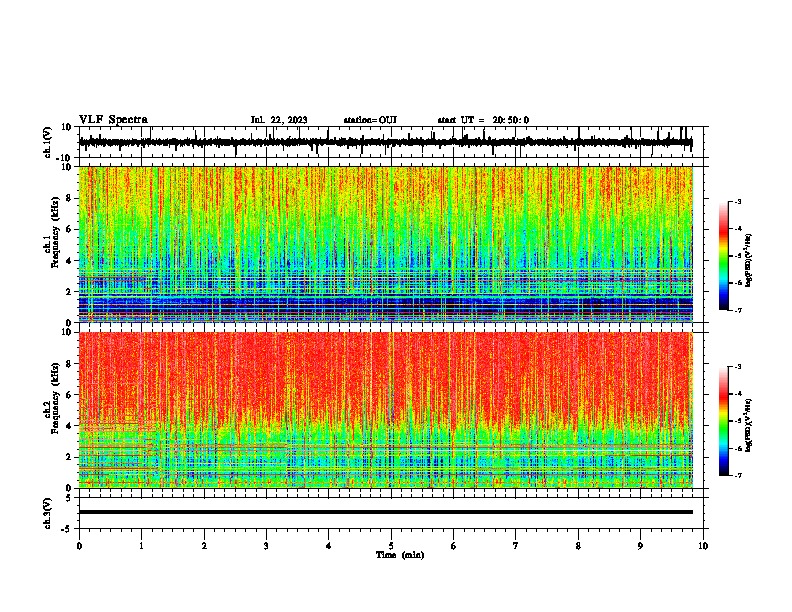The height and width of the screenshot is (612, 792).
Task: Click the "2" time-axis tick label
Action: pos(204,546)
